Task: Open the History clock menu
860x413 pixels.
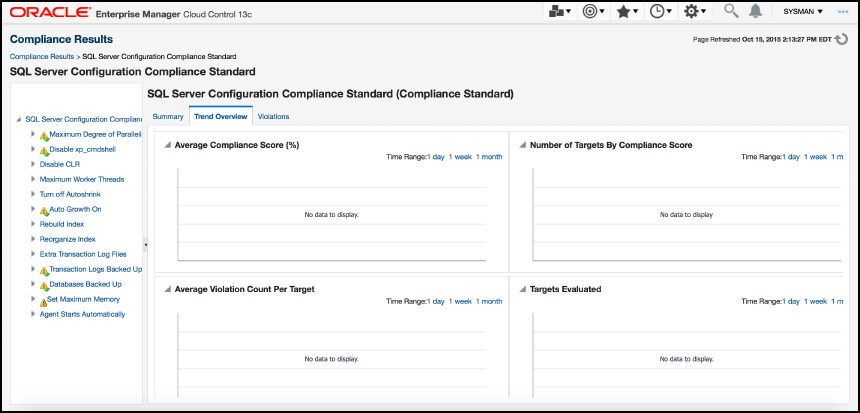Action: pyautogui.click(x=660, y=12)
